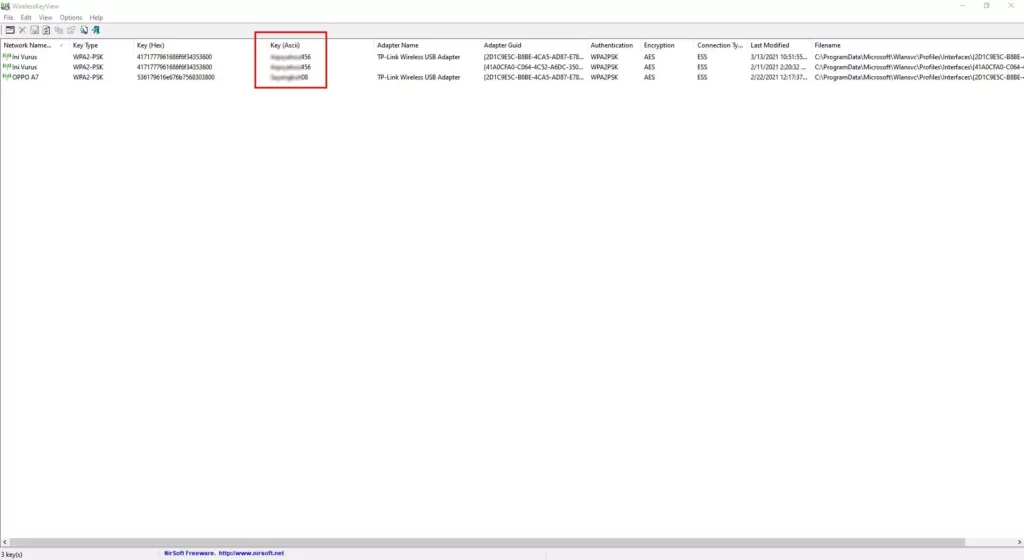Click the Delete (X) toolbar icon
Screen dimensions: 1024x560
[x=22, y=30]
